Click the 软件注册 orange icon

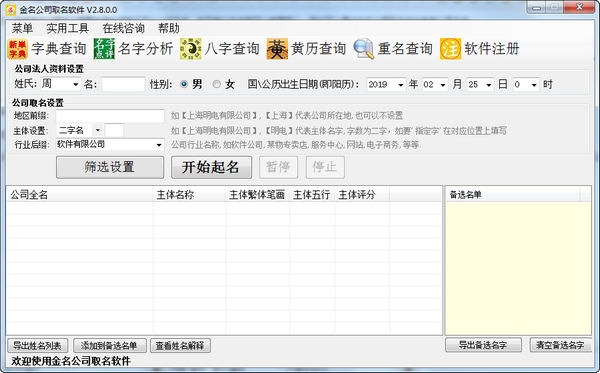450,49
